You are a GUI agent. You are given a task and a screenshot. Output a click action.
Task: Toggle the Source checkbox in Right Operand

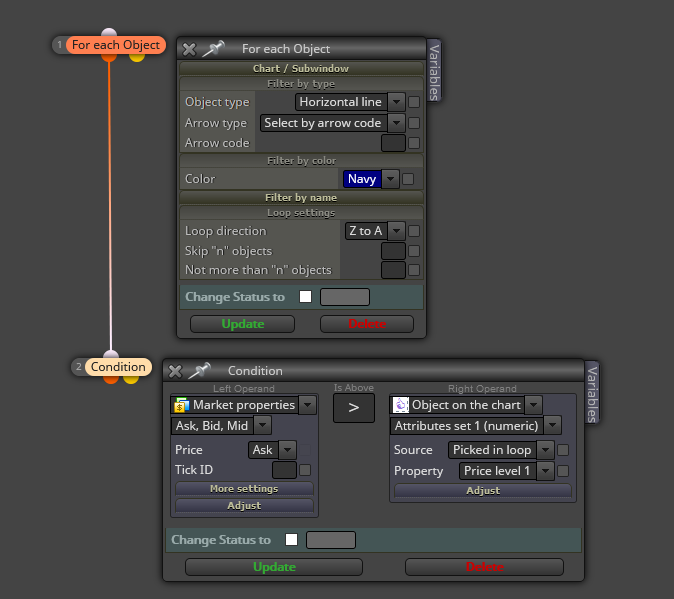563,450
